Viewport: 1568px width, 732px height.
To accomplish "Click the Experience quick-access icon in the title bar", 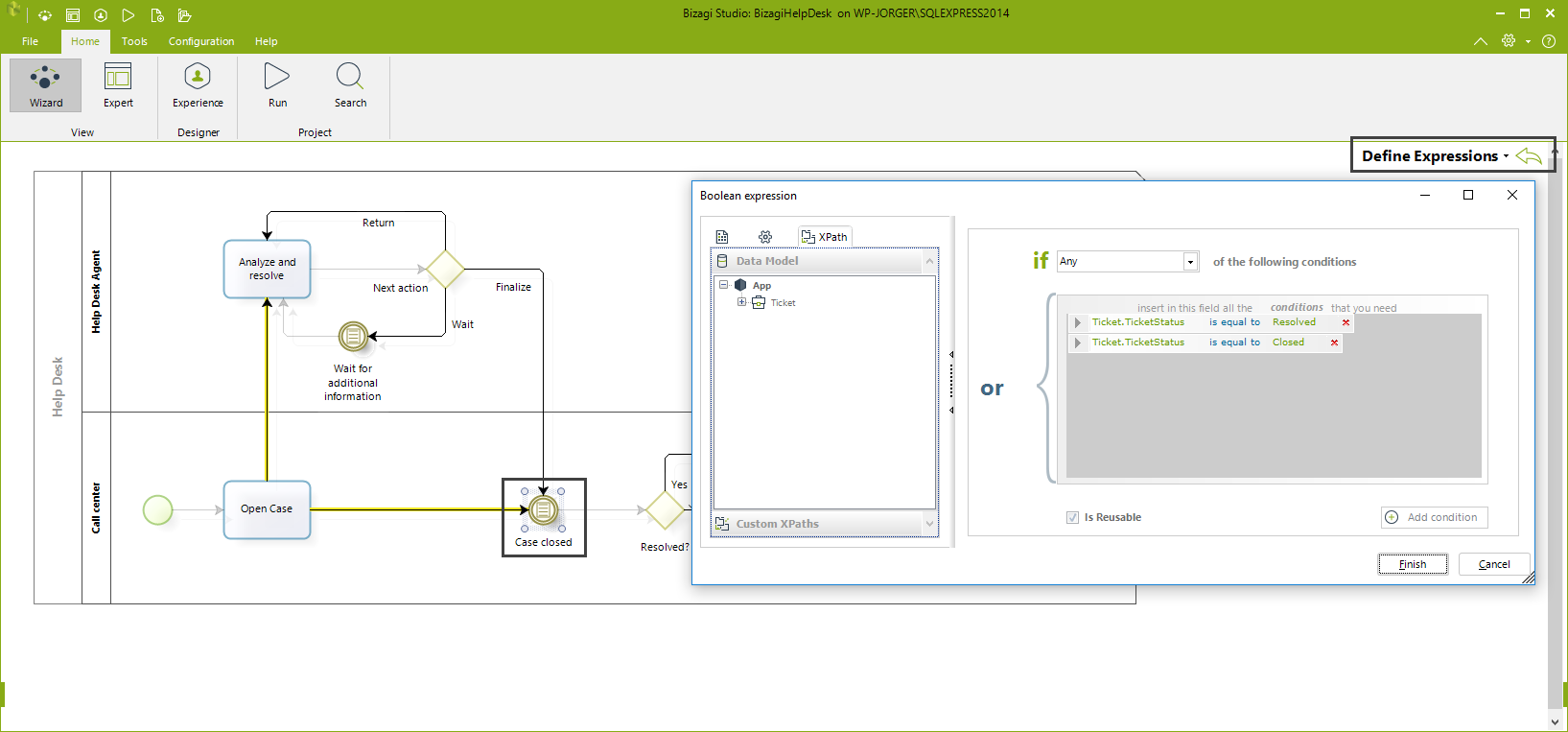I will tap(101, 15).
